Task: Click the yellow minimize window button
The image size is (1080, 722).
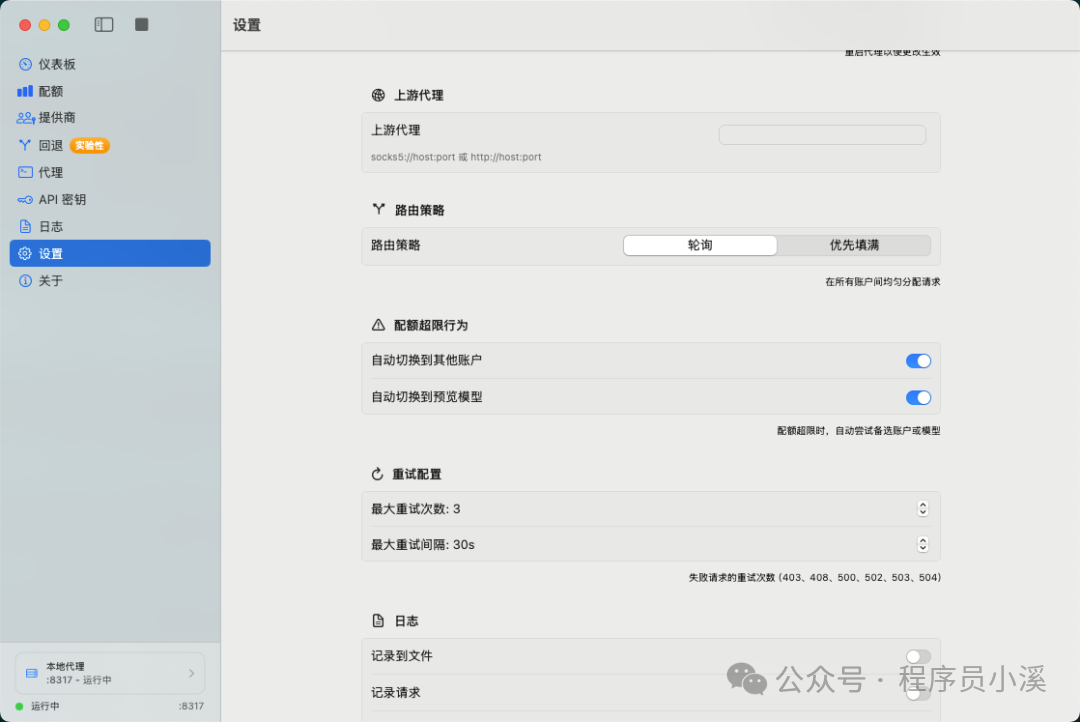Action: coord(44,25)
